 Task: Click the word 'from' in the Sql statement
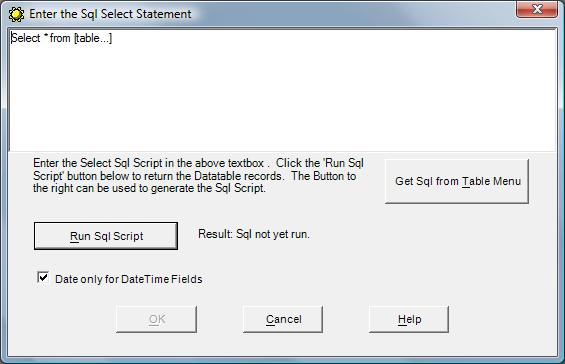(60, 38)
